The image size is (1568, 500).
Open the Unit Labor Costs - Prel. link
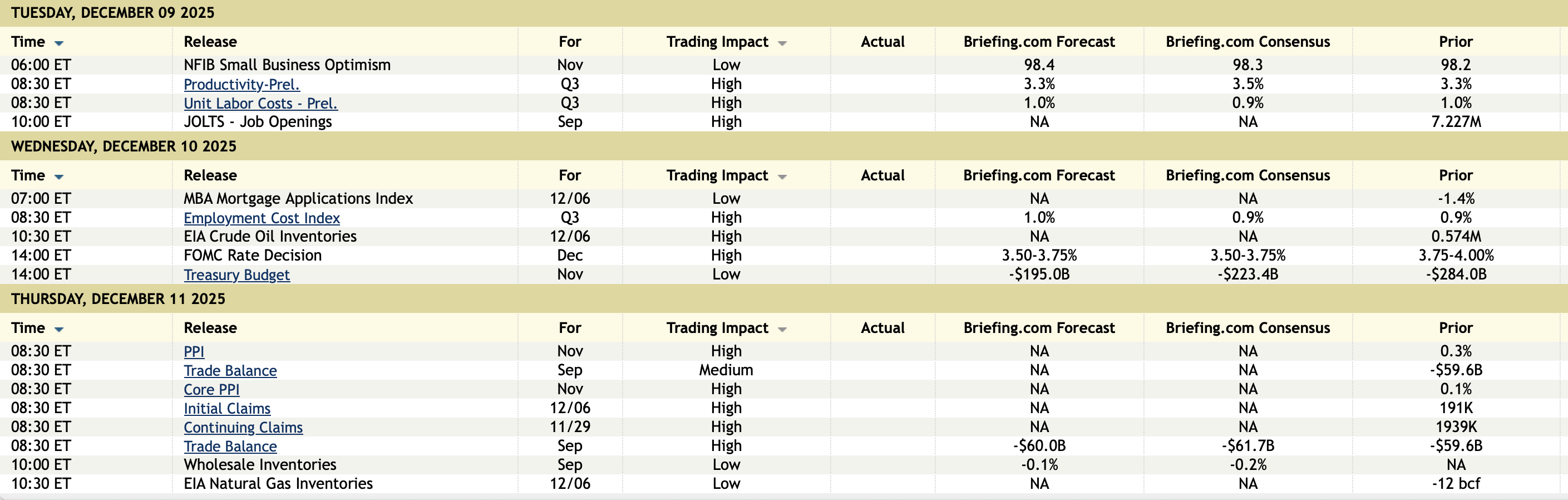click(260, 103)
